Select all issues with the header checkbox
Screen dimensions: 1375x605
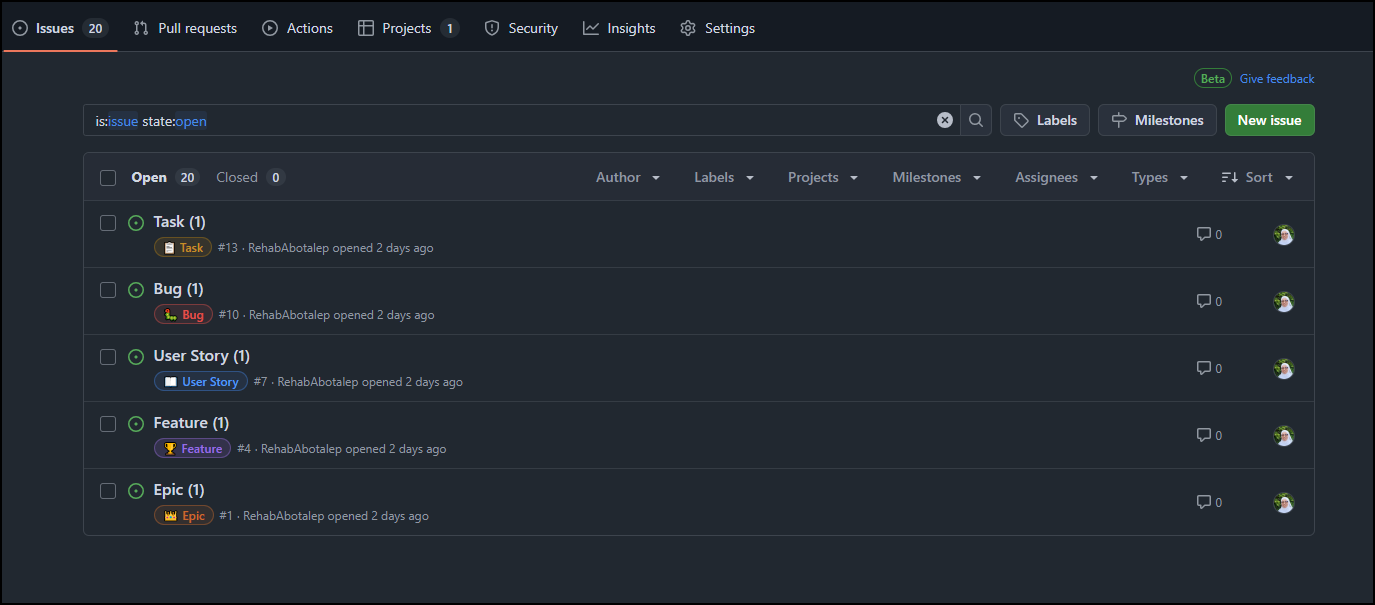coord(108,178)
